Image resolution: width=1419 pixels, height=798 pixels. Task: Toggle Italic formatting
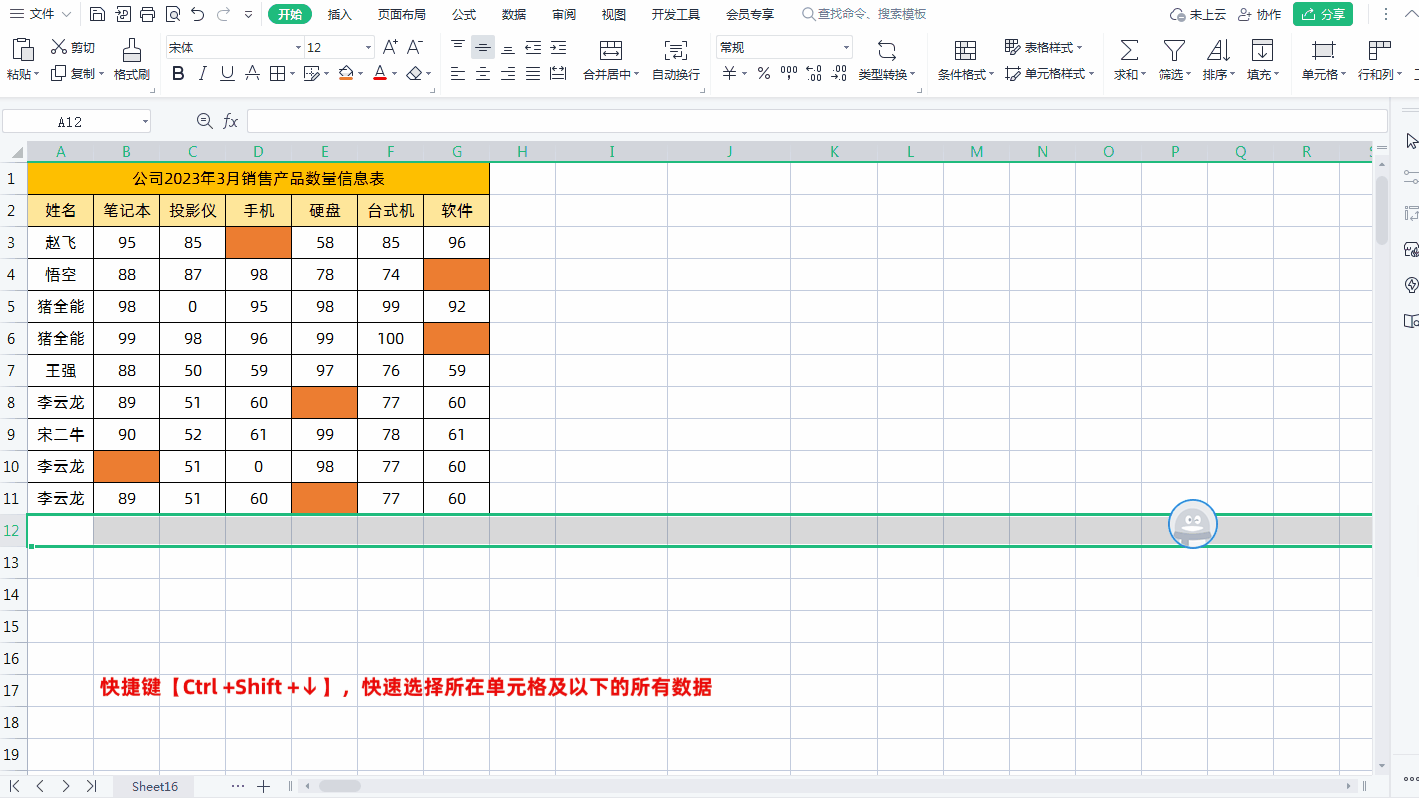pyautogui.click(x=203, y=73)
